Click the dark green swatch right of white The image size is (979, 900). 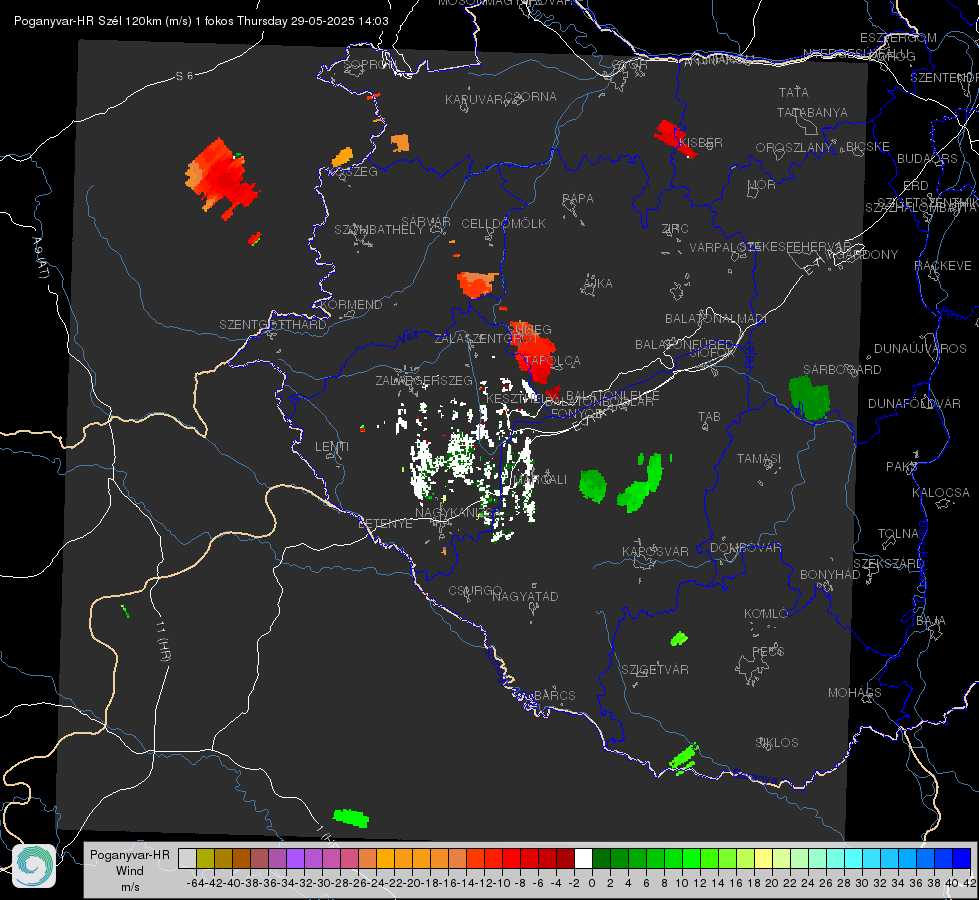[x=601, y=858]
